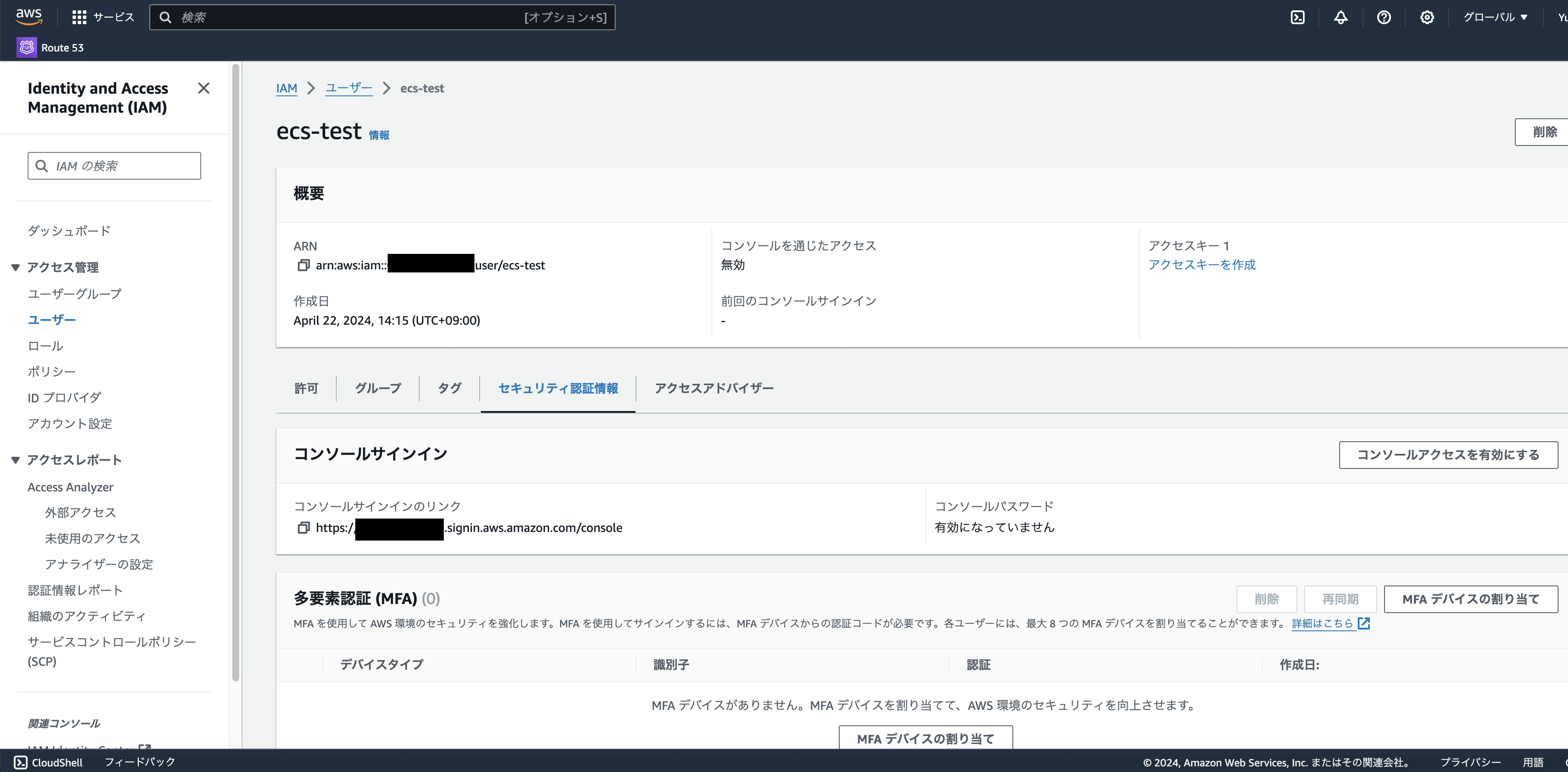Viewport: 1568px width, 772px height.
Task: Click the external link icon beside 詳細はこちら
Action: (x=1364, y=623)
